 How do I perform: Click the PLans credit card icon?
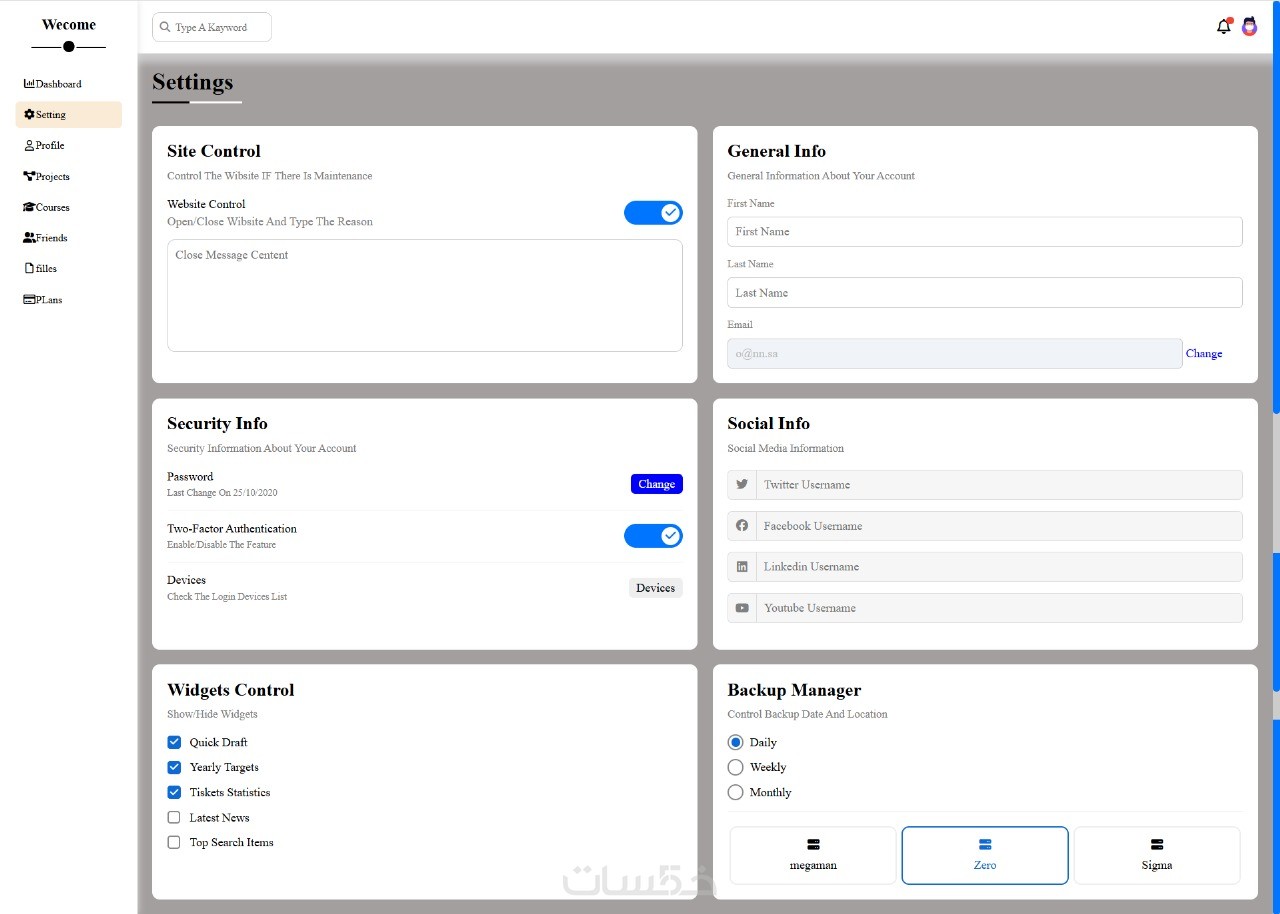pos(29,300)
